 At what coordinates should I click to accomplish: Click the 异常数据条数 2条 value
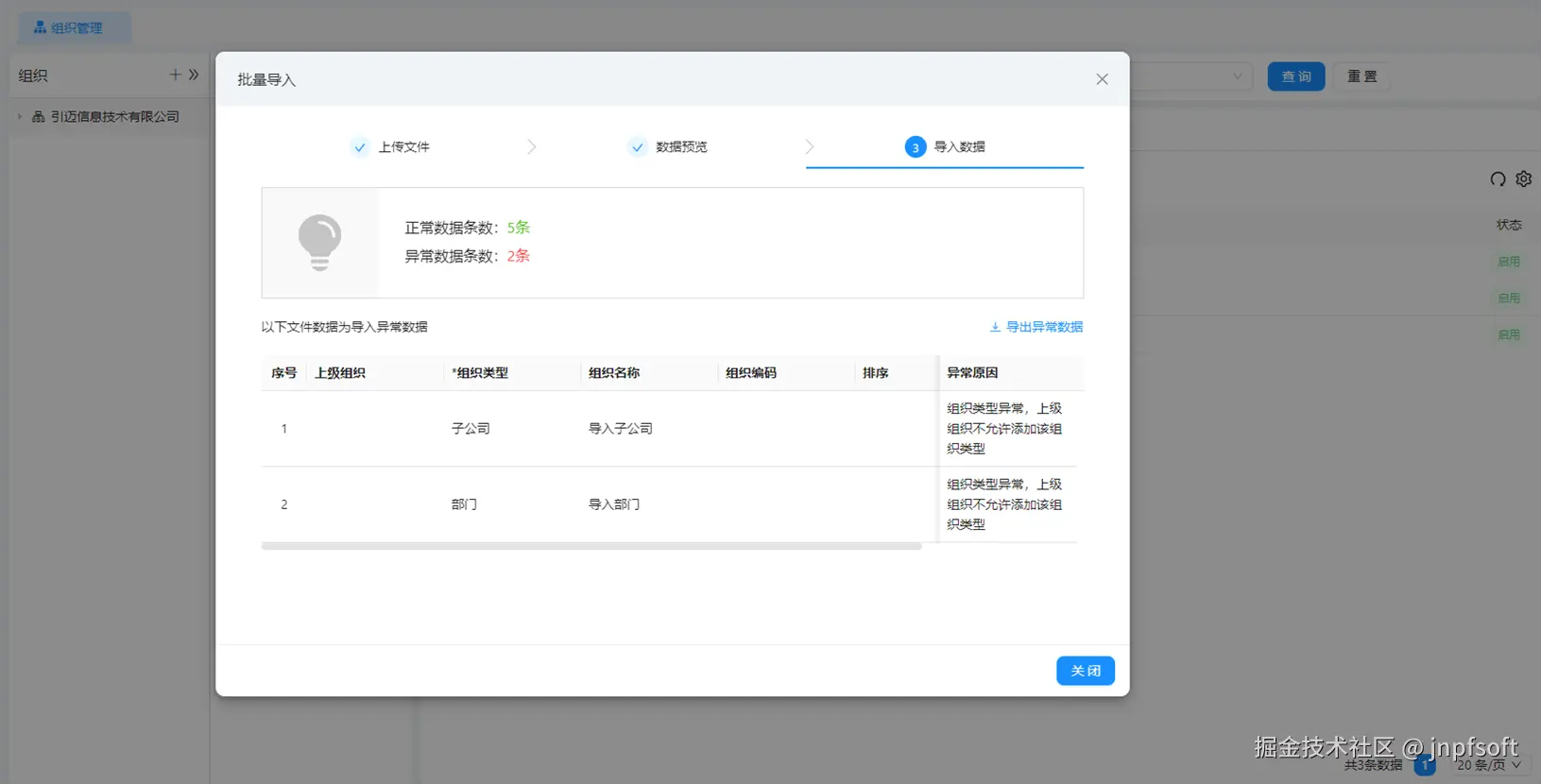pos(519,256)
